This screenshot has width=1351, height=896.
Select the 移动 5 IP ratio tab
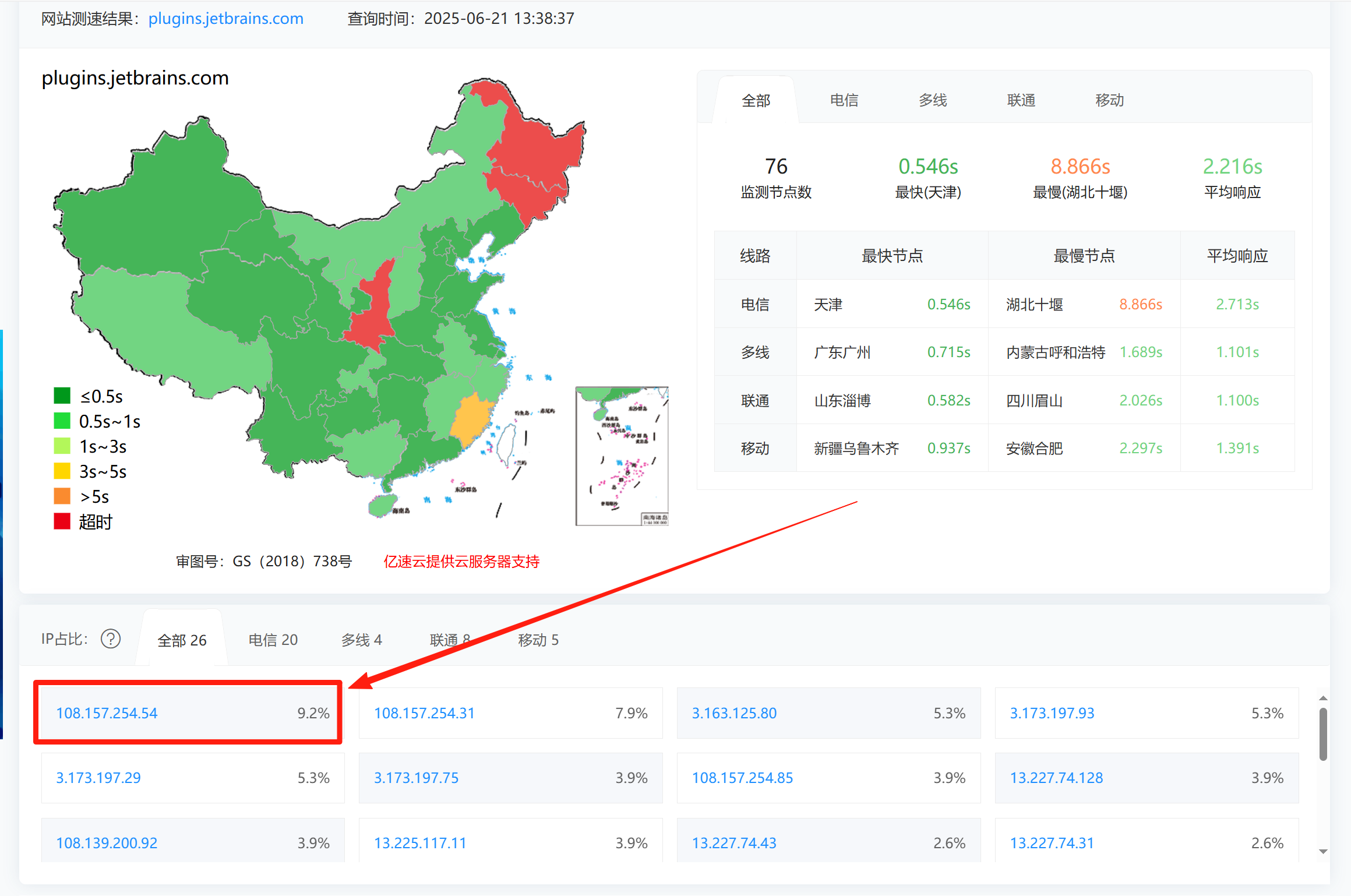point(538,640)
